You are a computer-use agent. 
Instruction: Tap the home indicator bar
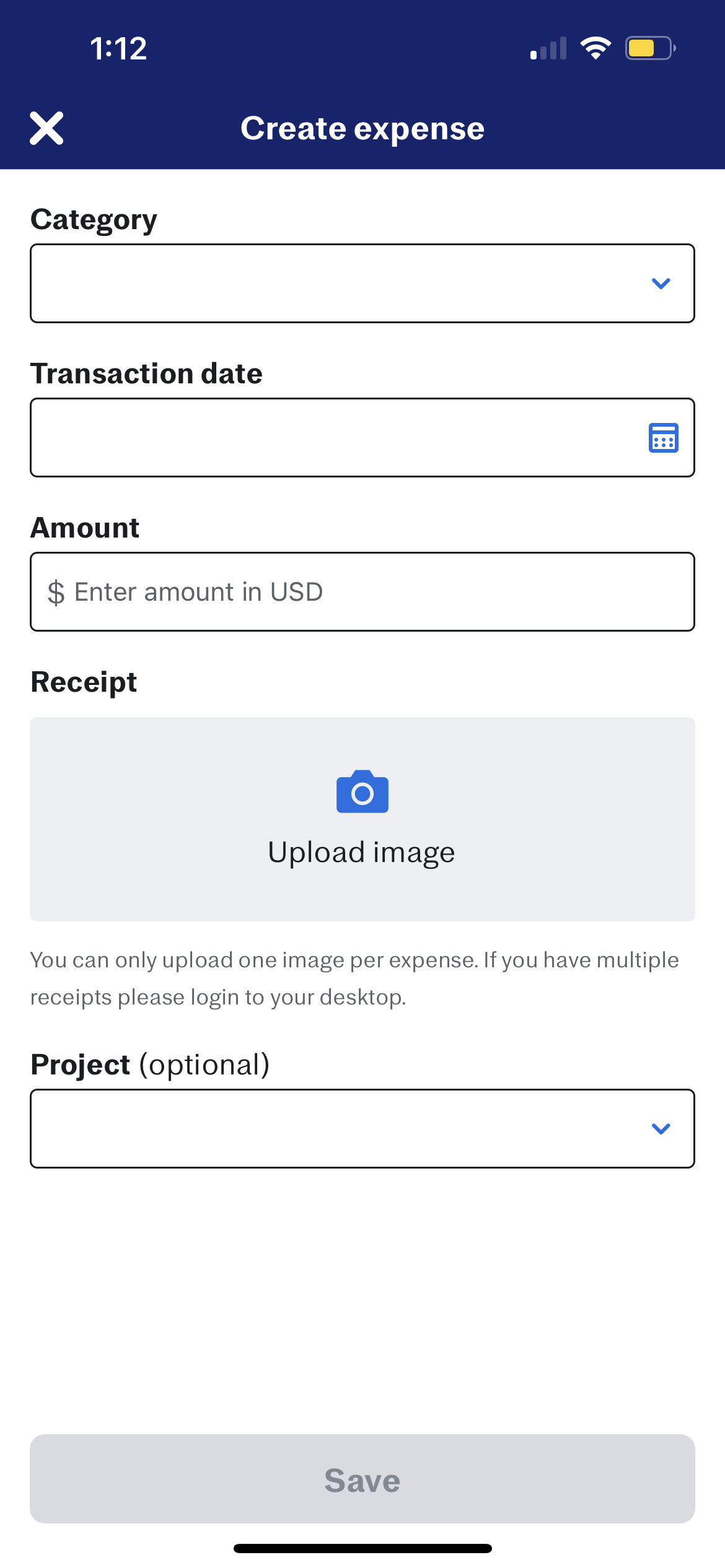(362, 1548)
